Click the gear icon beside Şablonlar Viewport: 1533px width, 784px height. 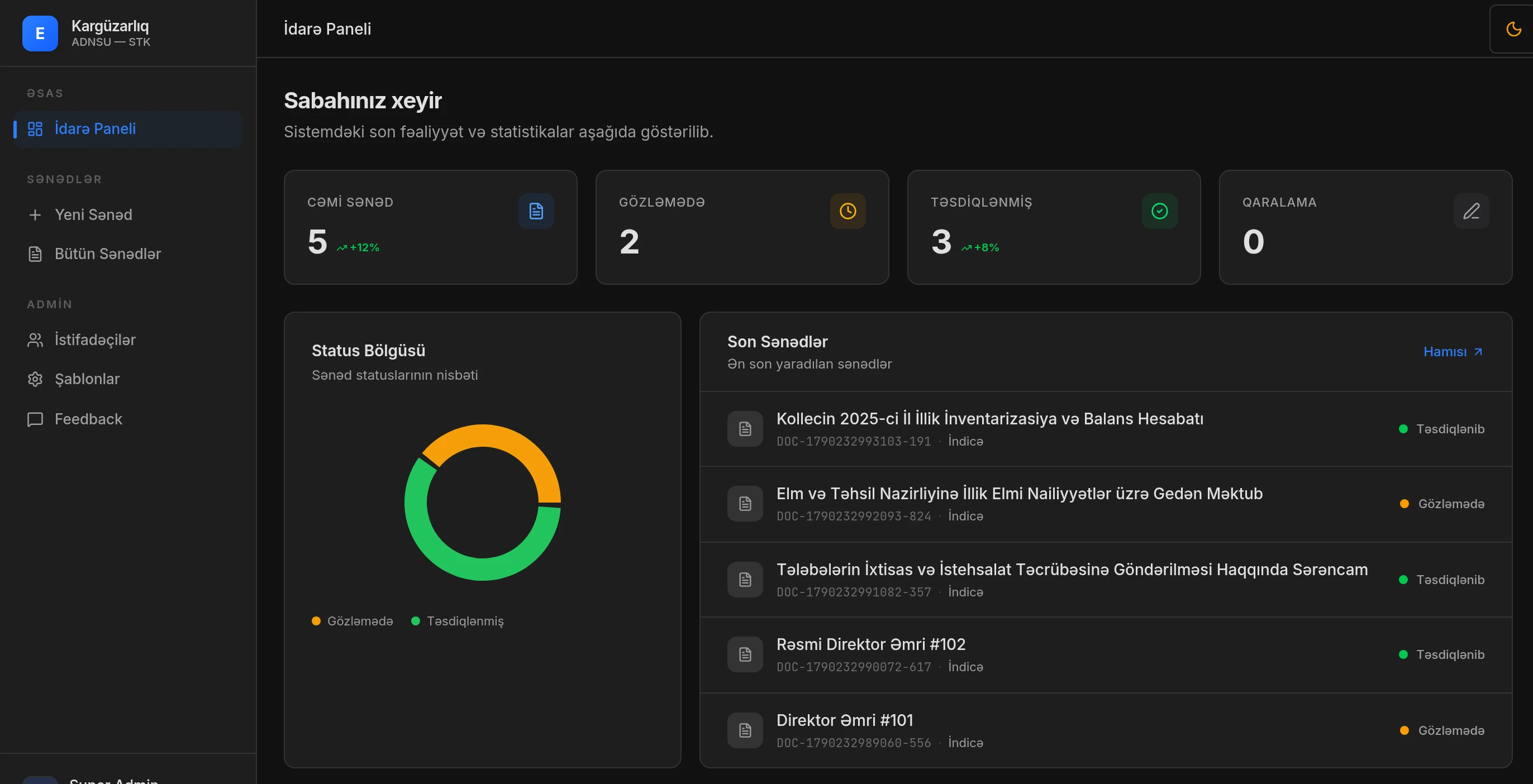[35, 379]
